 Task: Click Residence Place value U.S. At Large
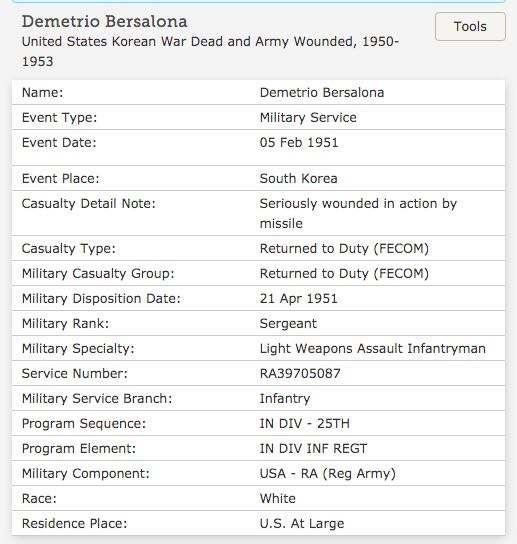pos(302,524)
